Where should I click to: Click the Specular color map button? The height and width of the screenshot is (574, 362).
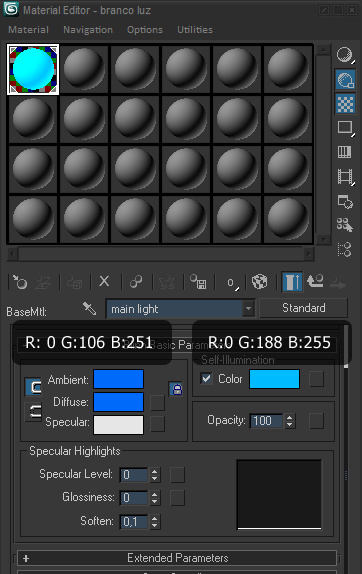click(157, 424)
